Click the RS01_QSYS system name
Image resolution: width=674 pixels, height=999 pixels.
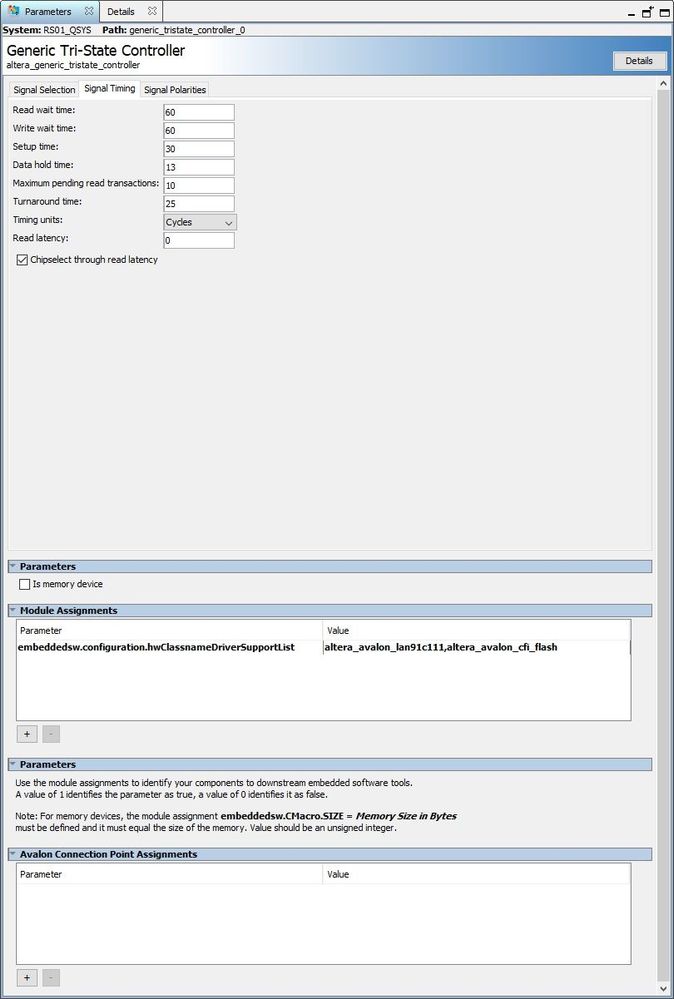pos(67,30)
